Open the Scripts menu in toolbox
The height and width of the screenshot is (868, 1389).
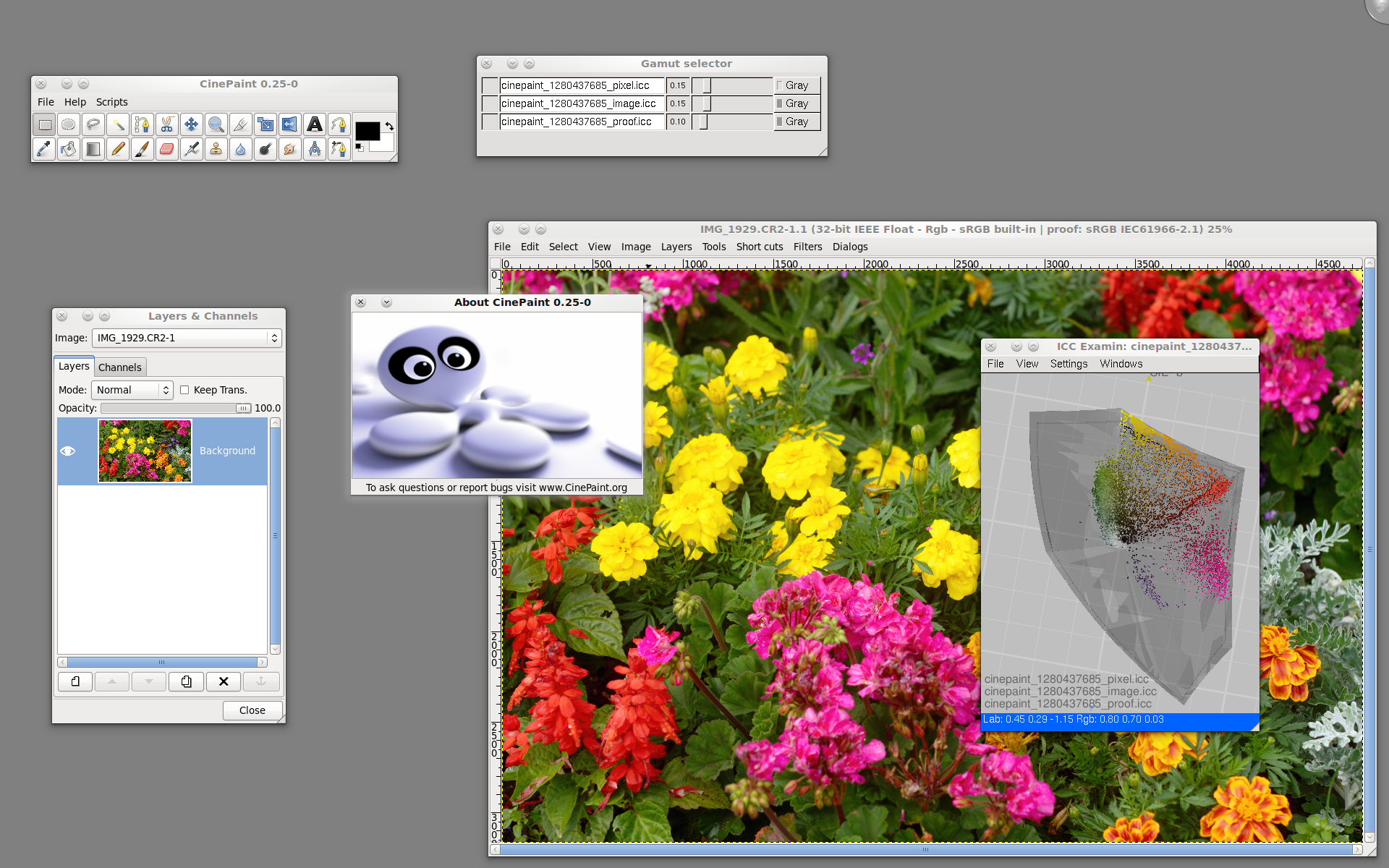click(111, 102)
